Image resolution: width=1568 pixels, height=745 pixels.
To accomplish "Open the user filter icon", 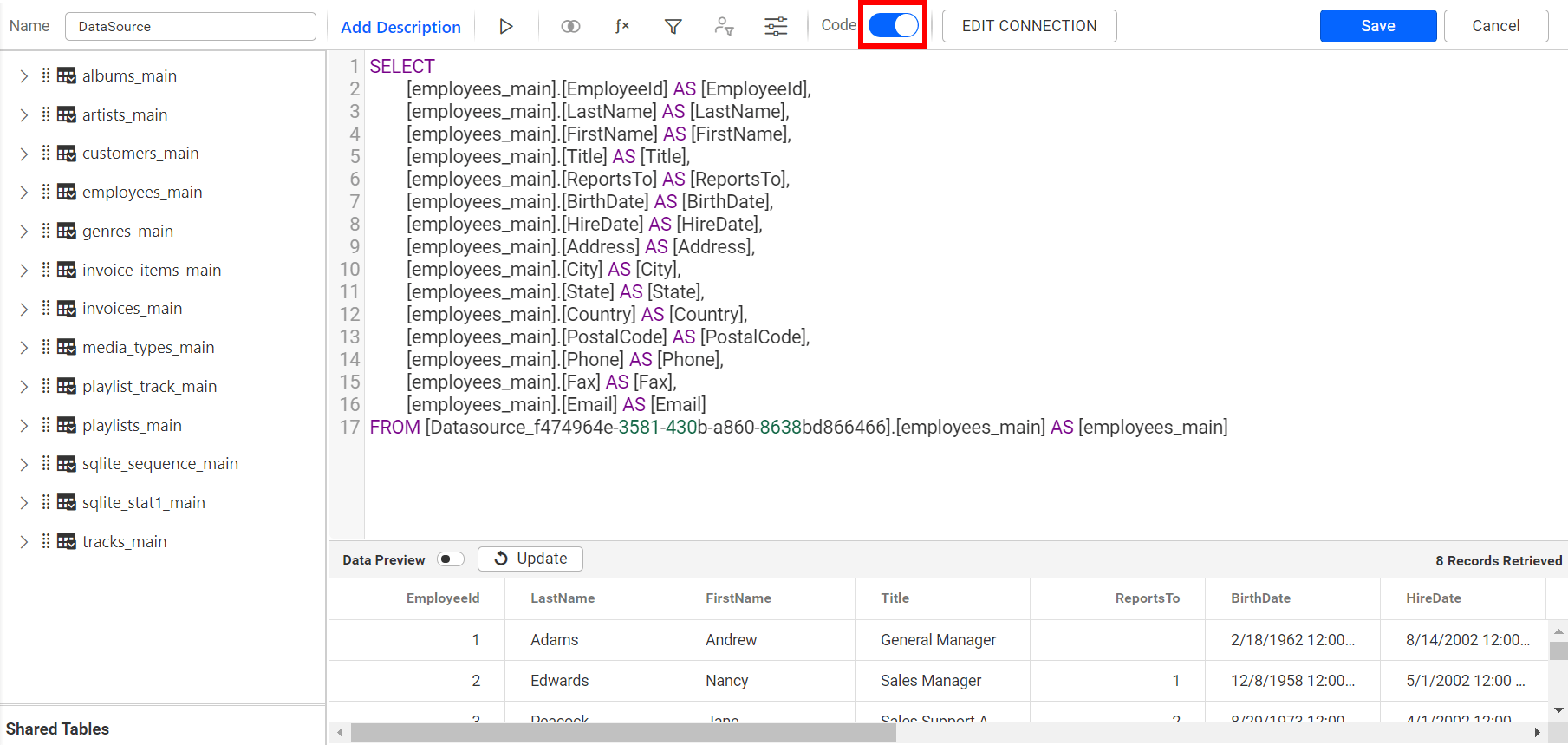I will click(724, 27).
